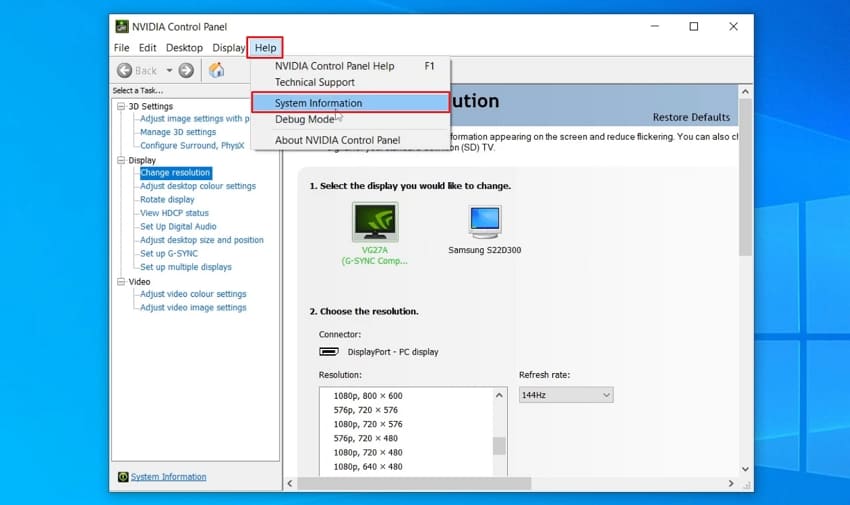Image resolution: width=850 pixels, height=505 pixels.
Task: Click the Help menu
Action: pos(266,48)
